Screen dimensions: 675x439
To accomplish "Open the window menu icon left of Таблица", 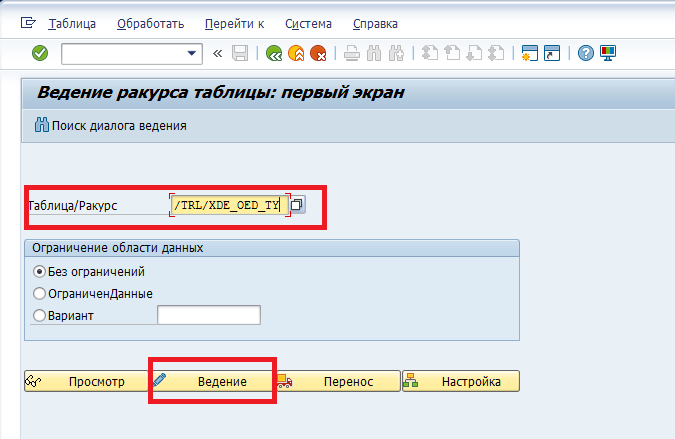I will click(x=27, y=23).
